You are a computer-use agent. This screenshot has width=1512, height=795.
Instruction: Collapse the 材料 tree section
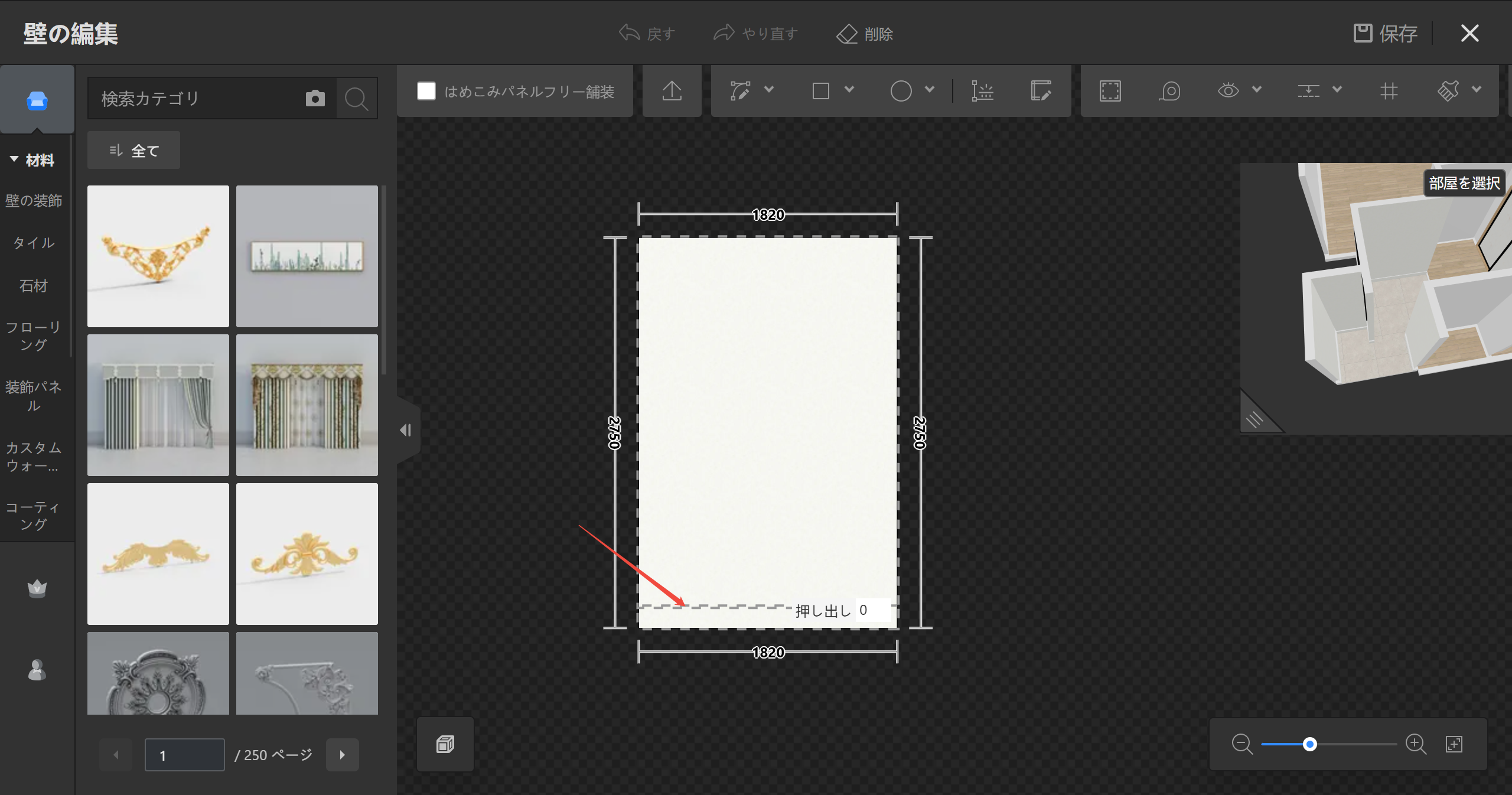click(x=14, y=159)
